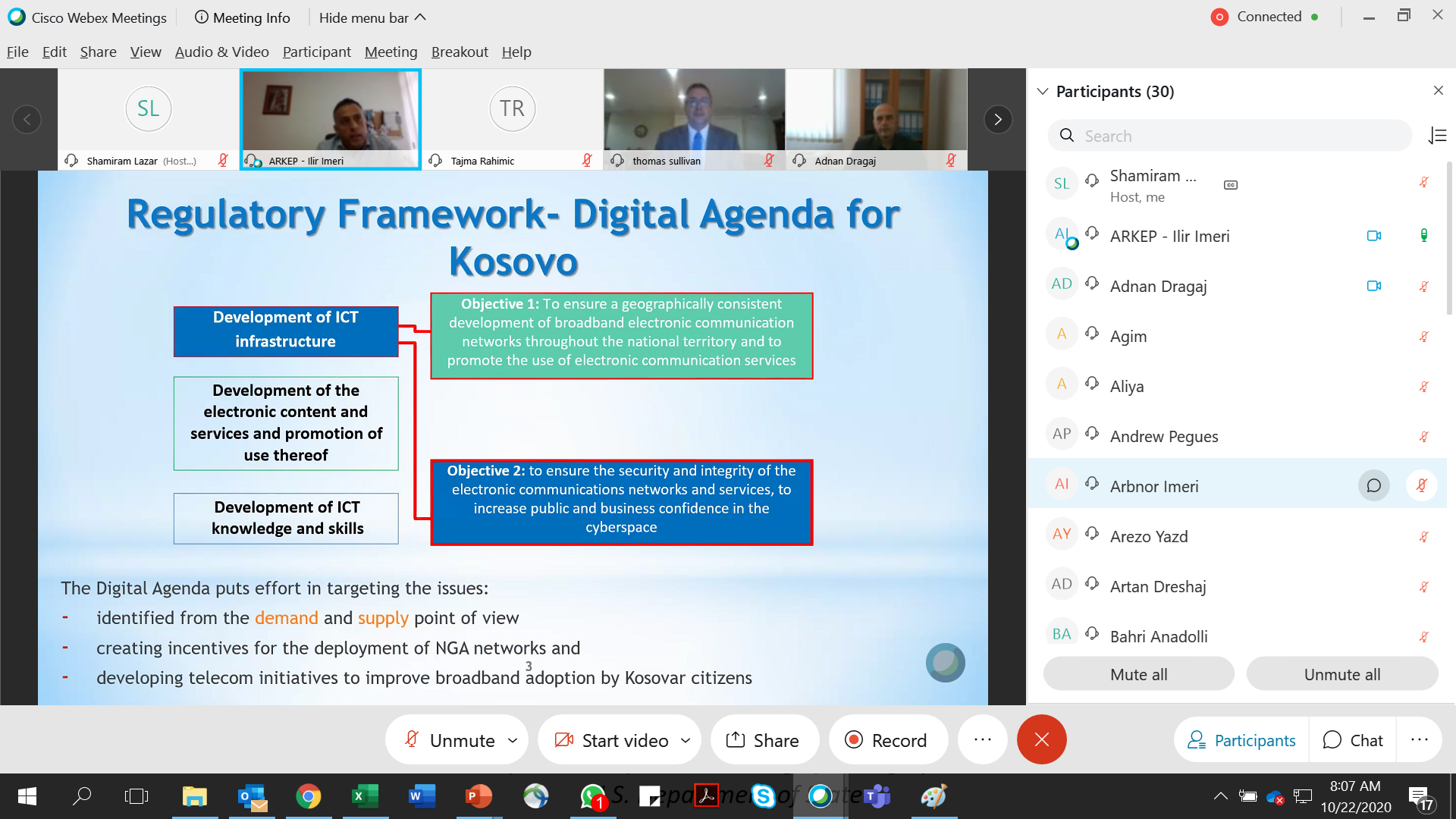Show previous video thumbnails with left arrow
This screenshot has width=1456, height=819.
coord(27,119)
